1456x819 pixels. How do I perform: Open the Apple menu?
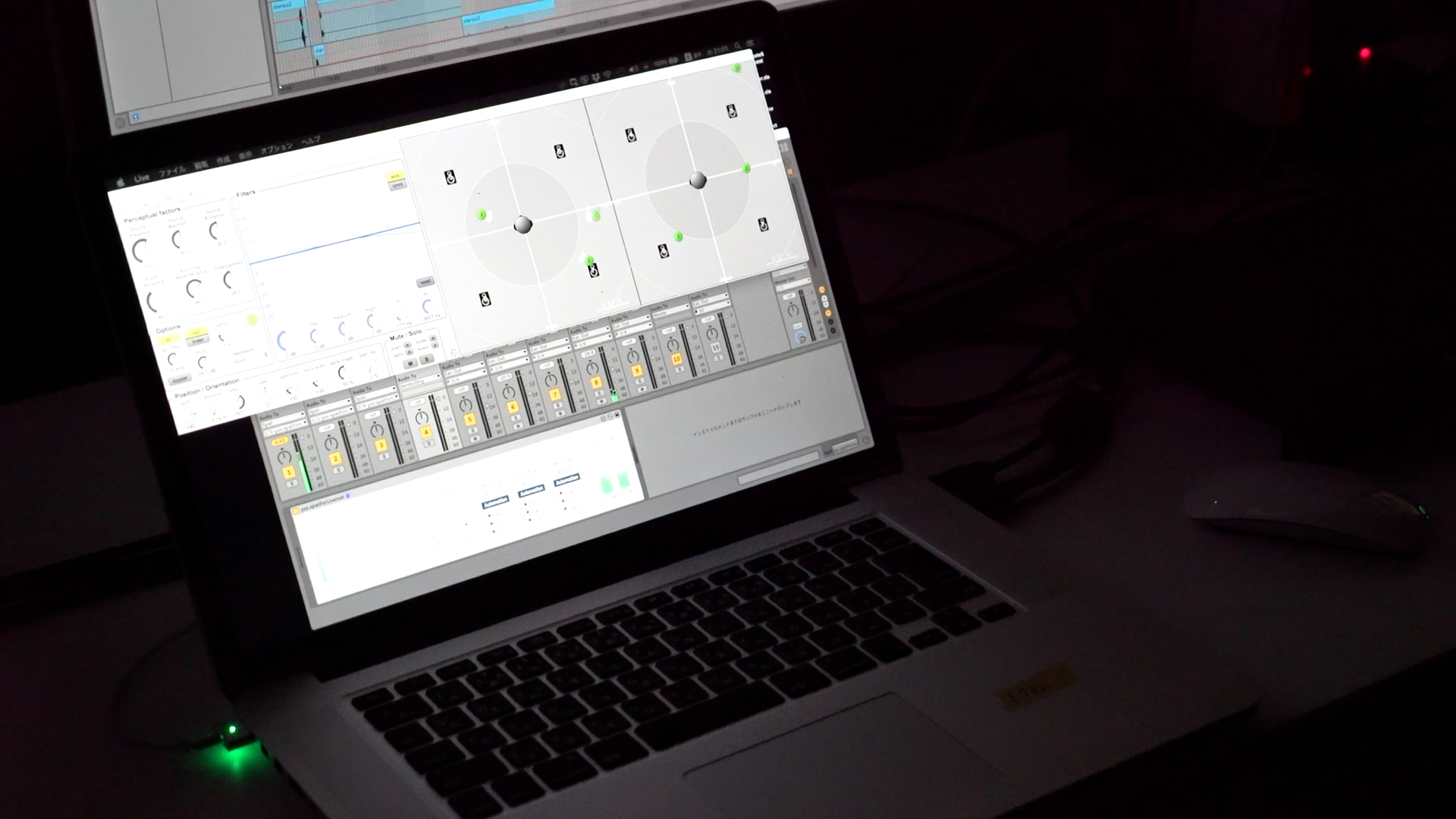(120, 183)
